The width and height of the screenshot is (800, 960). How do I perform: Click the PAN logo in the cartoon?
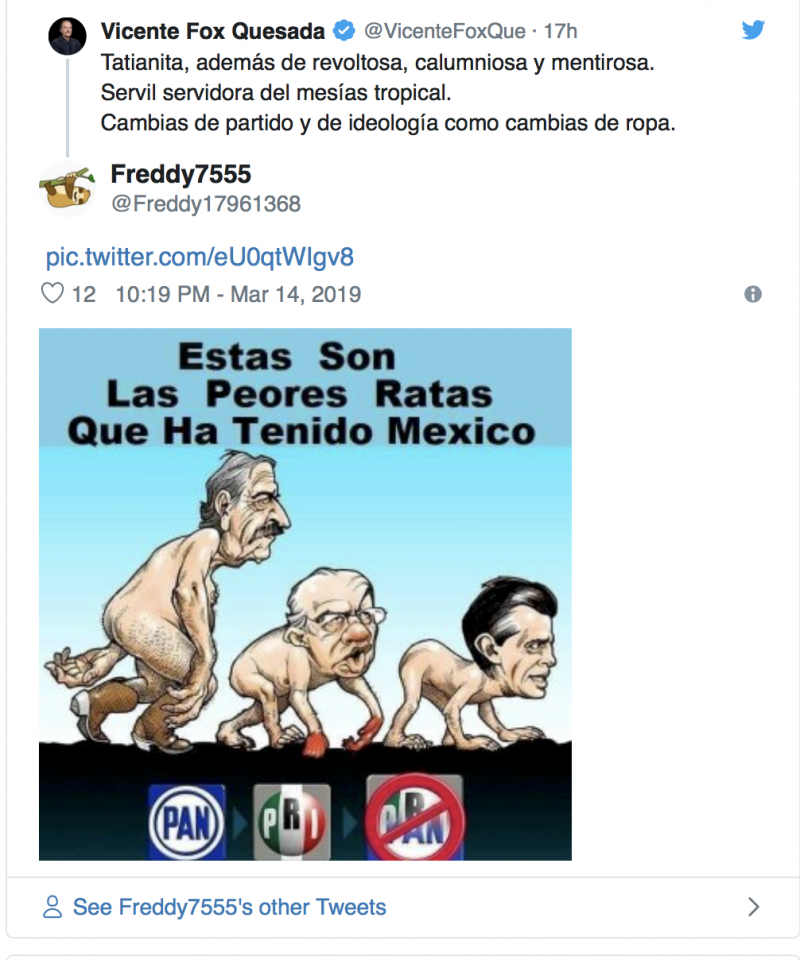coord(187,822)
